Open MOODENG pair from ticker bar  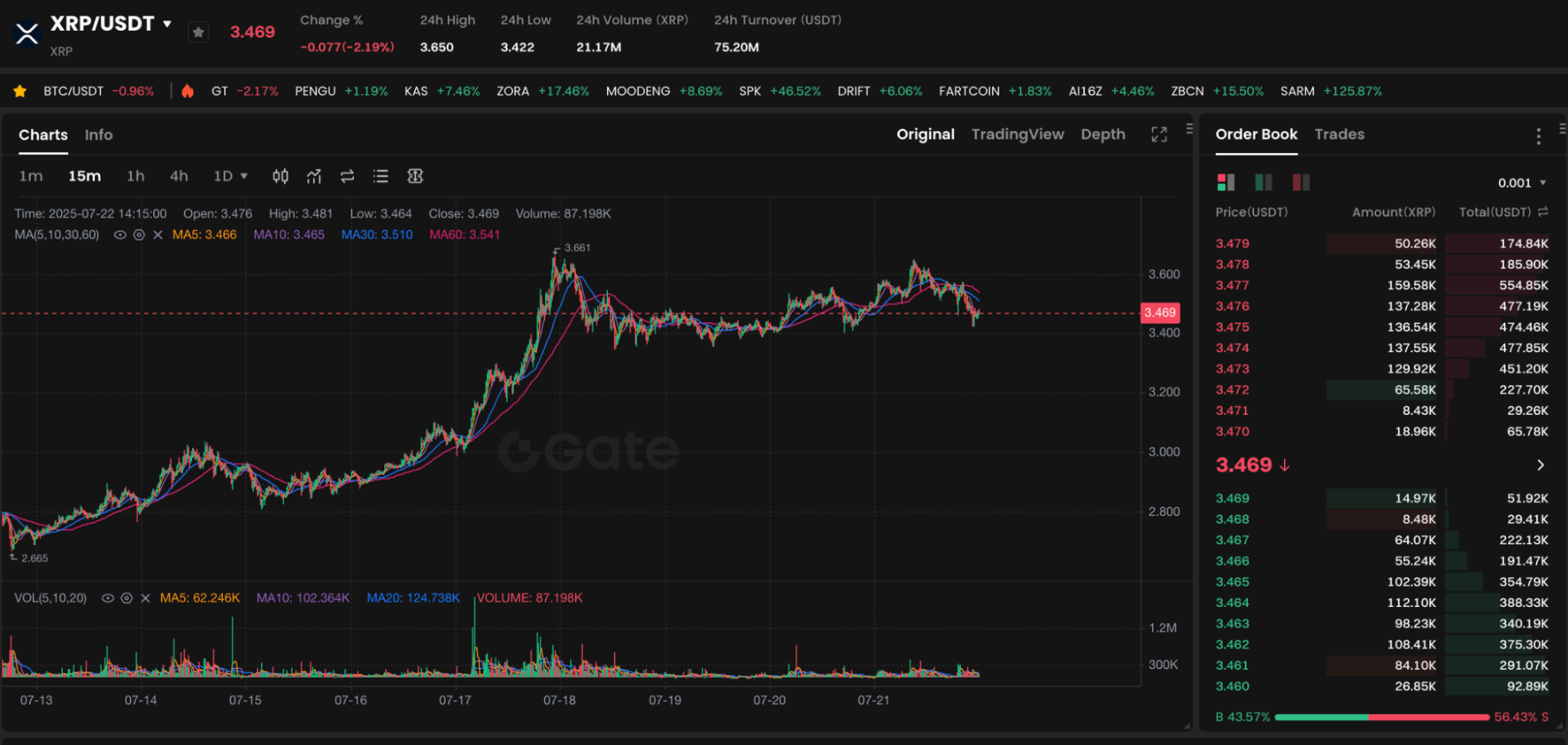(x=664, y=91)
